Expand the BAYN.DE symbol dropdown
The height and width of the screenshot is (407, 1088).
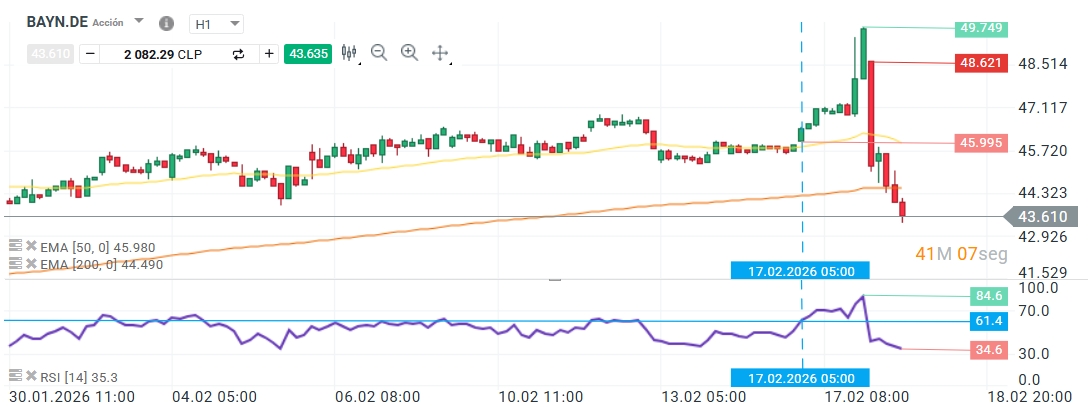(x=139, y=21)
